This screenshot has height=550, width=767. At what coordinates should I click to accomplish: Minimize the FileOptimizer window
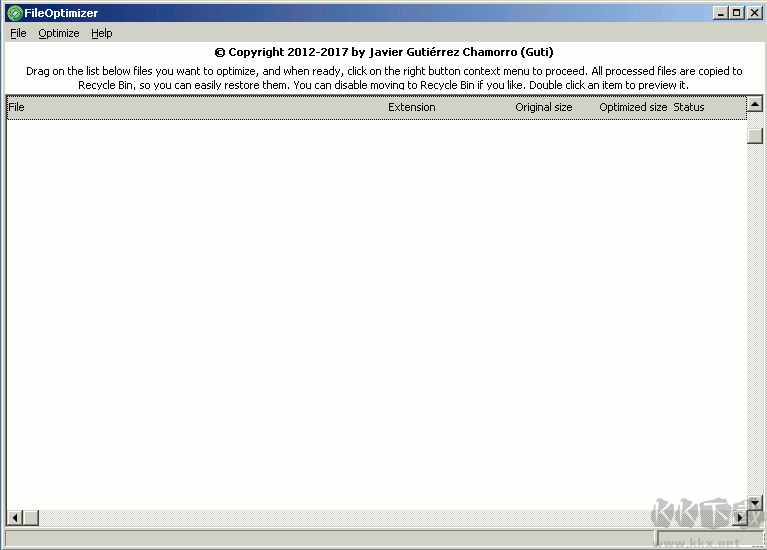[x=721, y=13]
